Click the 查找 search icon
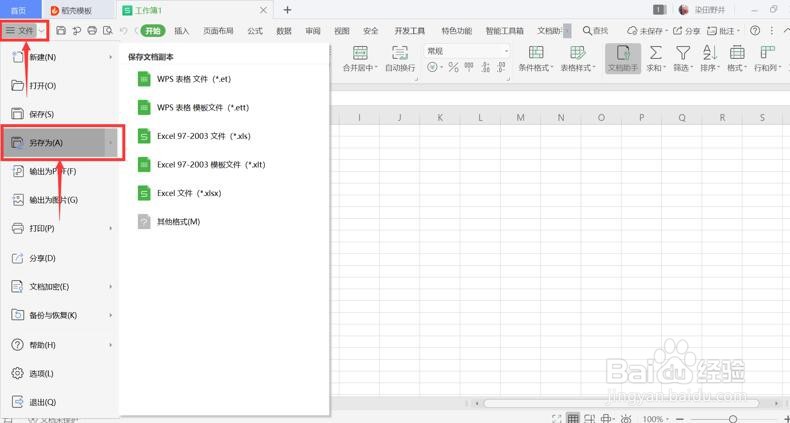Viewport: 790px width, 423px height. pos(587,31)
